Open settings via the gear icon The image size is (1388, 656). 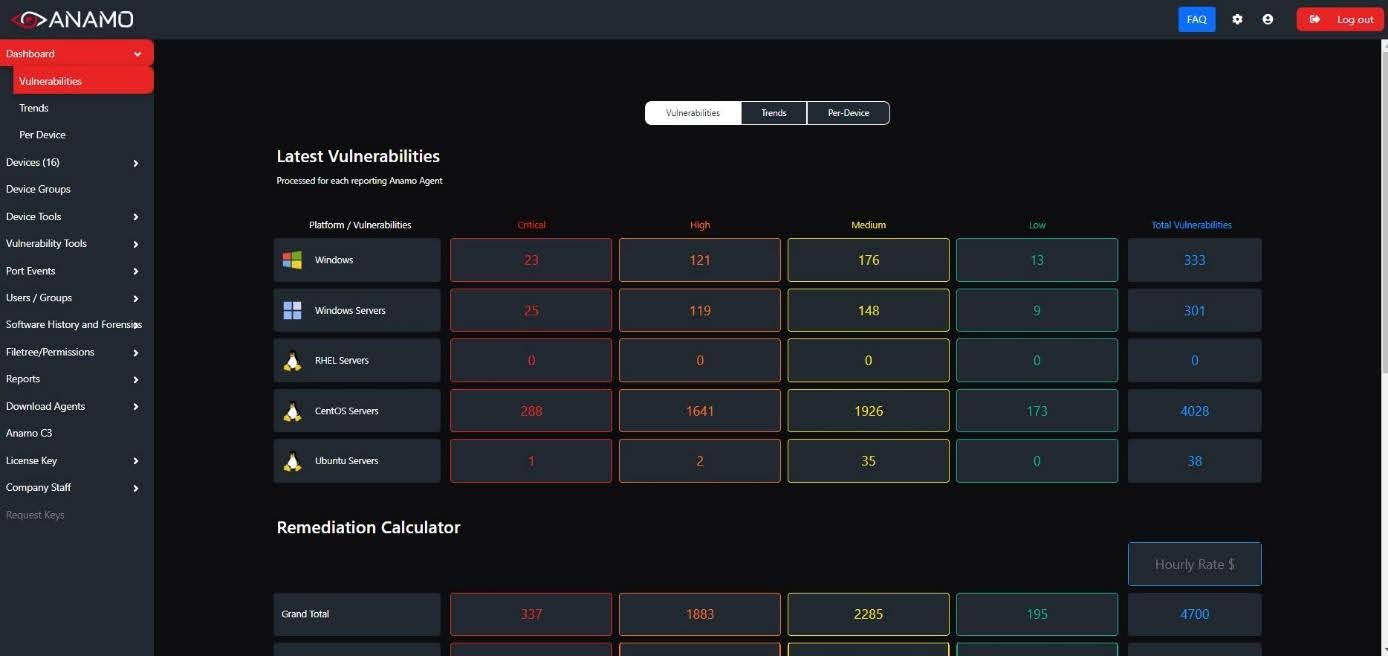pos(1237,19)
